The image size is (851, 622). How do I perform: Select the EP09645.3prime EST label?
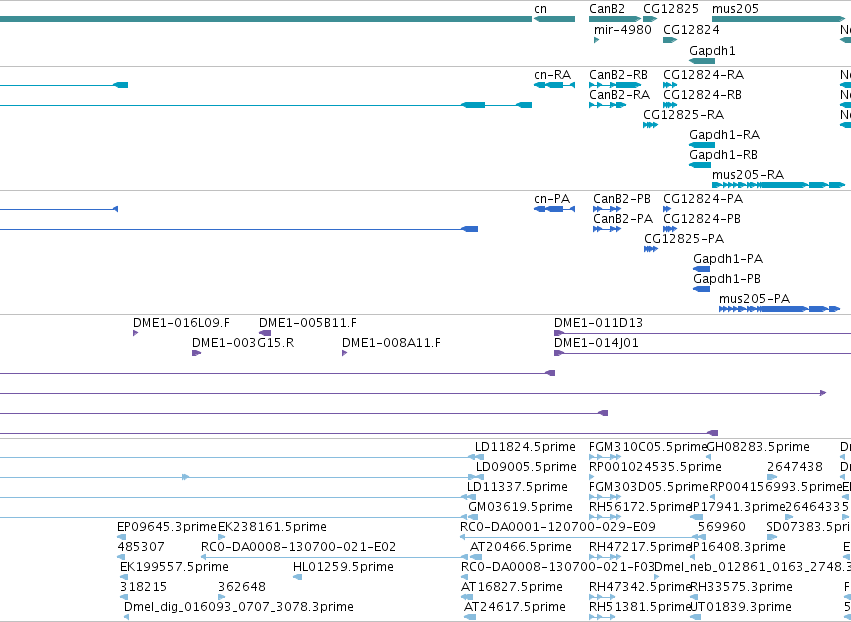coord(167,527)
